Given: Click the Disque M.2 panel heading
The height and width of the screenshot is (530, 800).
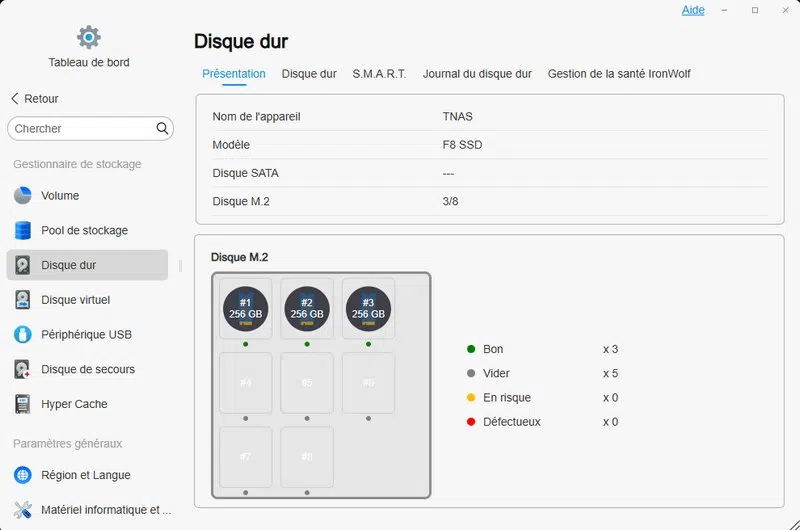Looking at the screenshot, I should [x=240, y=257].
